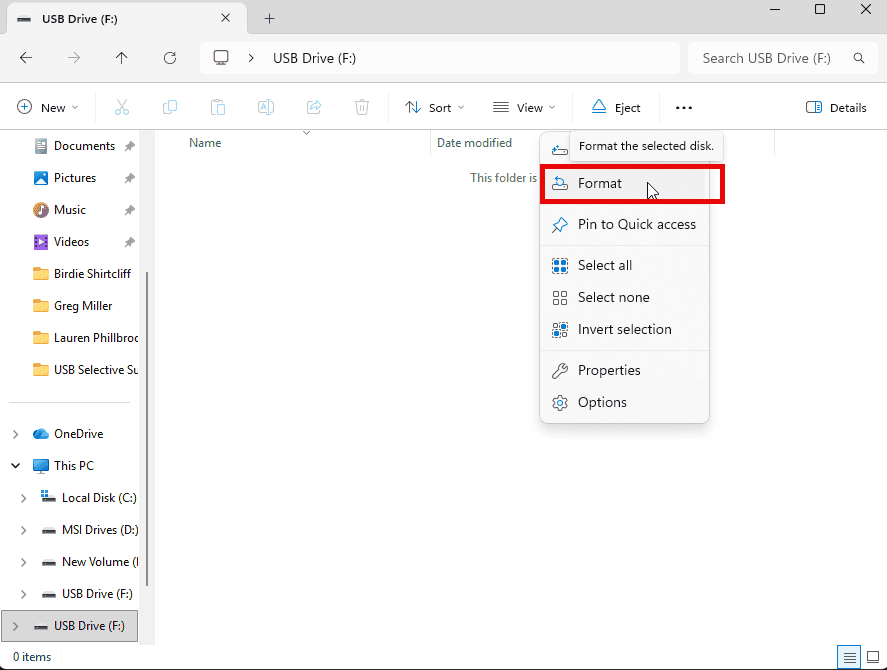
Task: Click the Share icon in toolbar
Action: (x=314, y=107)
